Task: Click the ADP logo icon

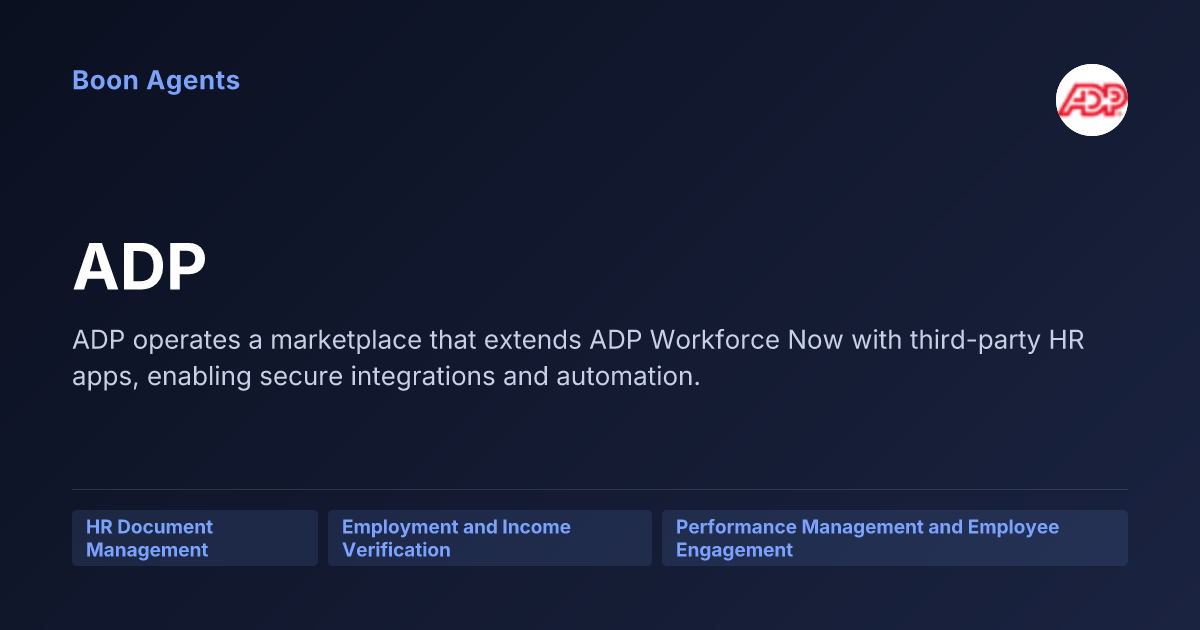Action: click(1092, 100)
